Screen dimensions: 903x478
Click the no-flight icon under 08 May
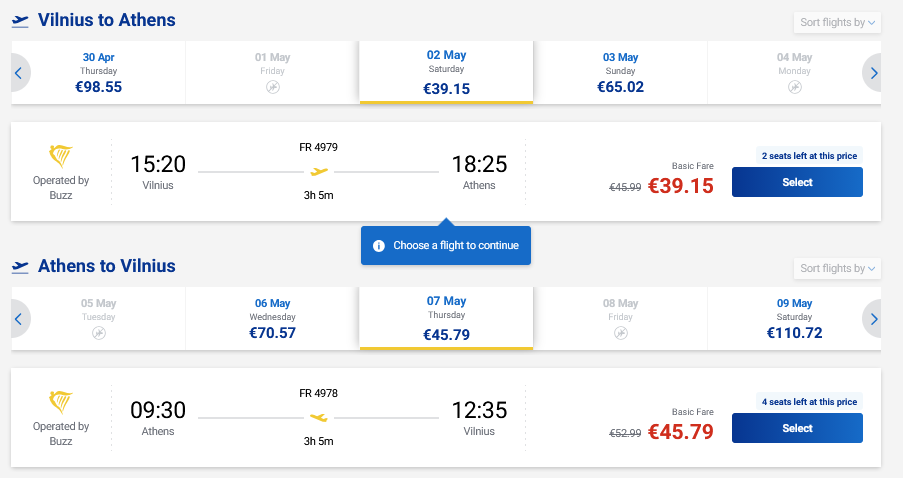coord(620,333)
